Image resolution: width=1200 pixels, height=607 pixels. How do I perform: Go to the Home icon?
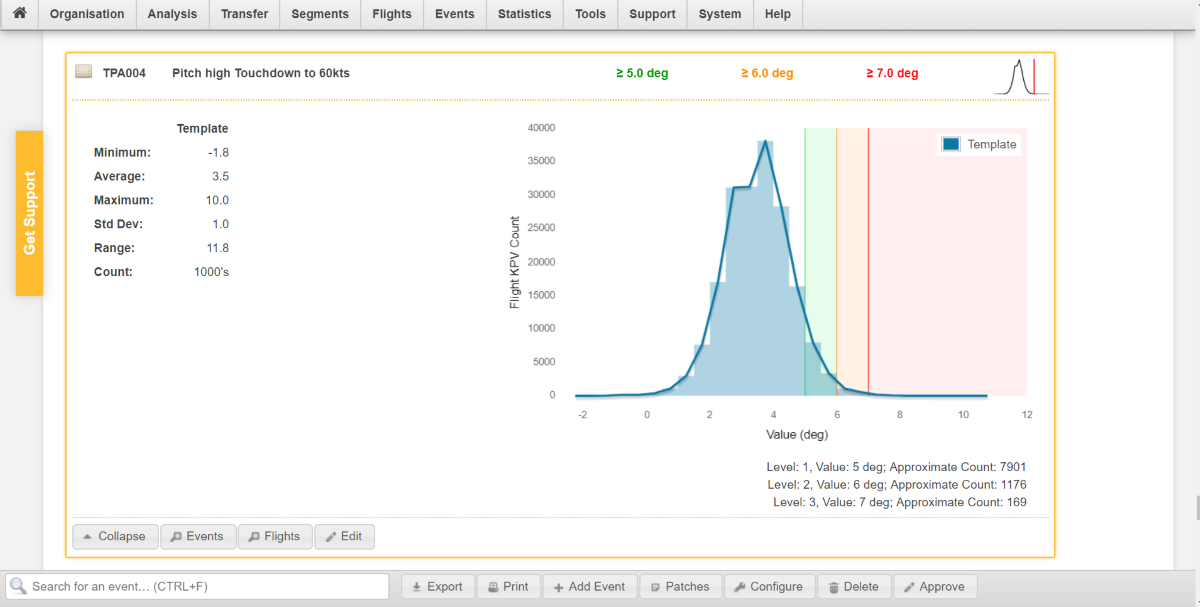[x=19, y=14]
